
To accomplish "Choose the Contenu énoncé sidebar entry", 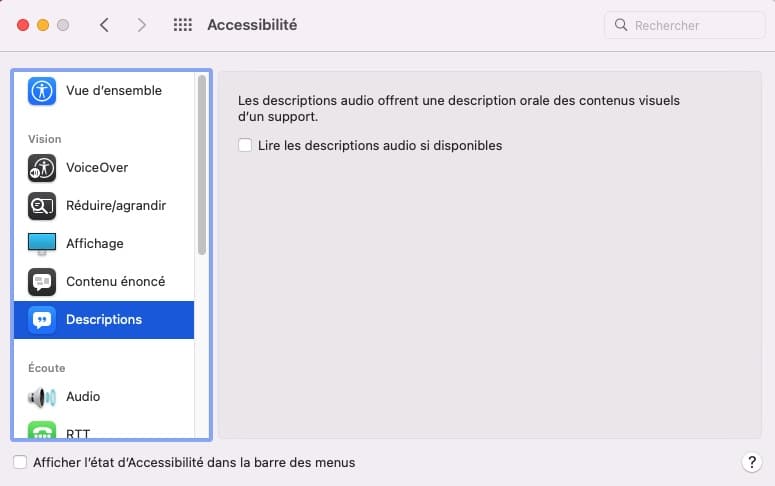I will pyautogui.click(x=104, y=282).
